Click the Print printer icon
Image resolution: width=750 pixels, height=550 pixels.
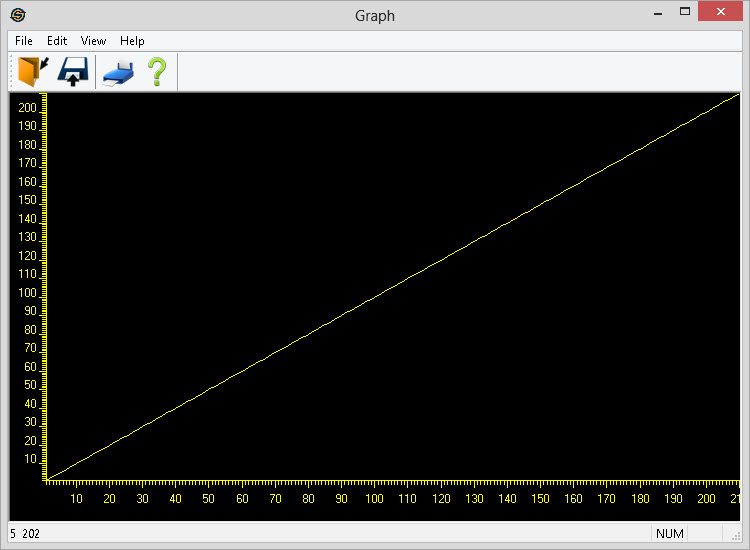[x=118, y=72]
